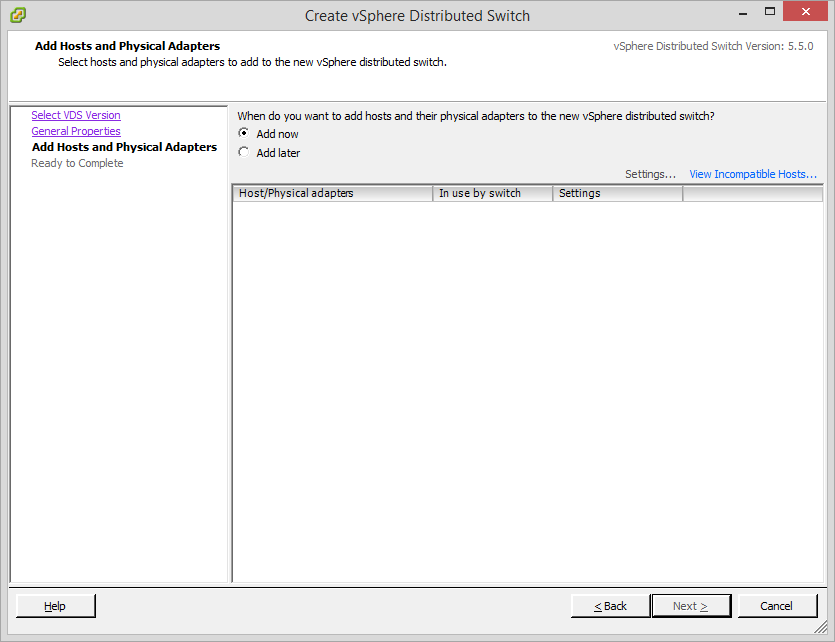Click the Next button
This screenshot has width=835, height=642.
click(x=691, y=606)
